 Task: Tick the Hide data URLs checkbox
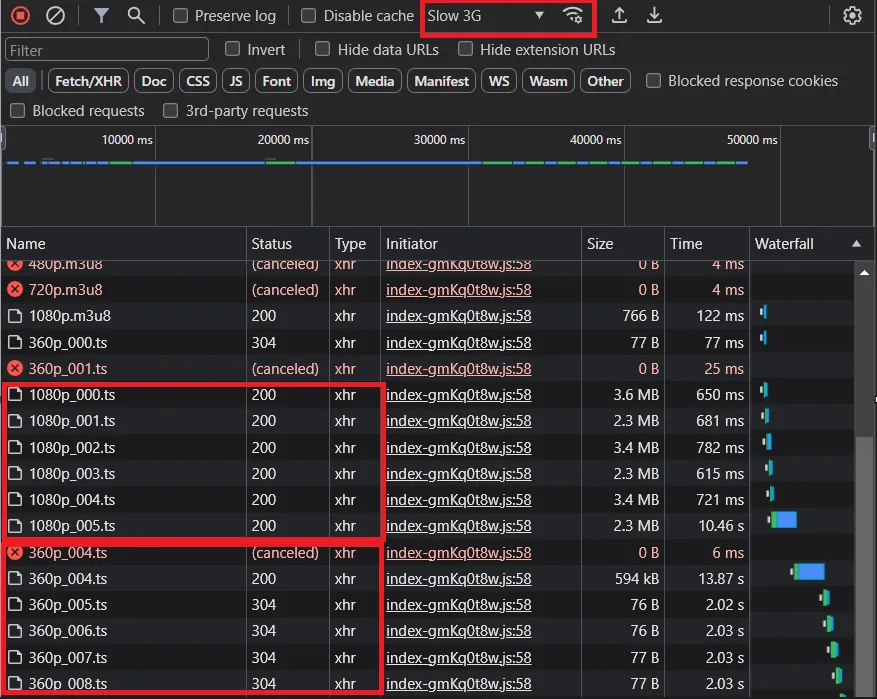click(x=322, y=49)
